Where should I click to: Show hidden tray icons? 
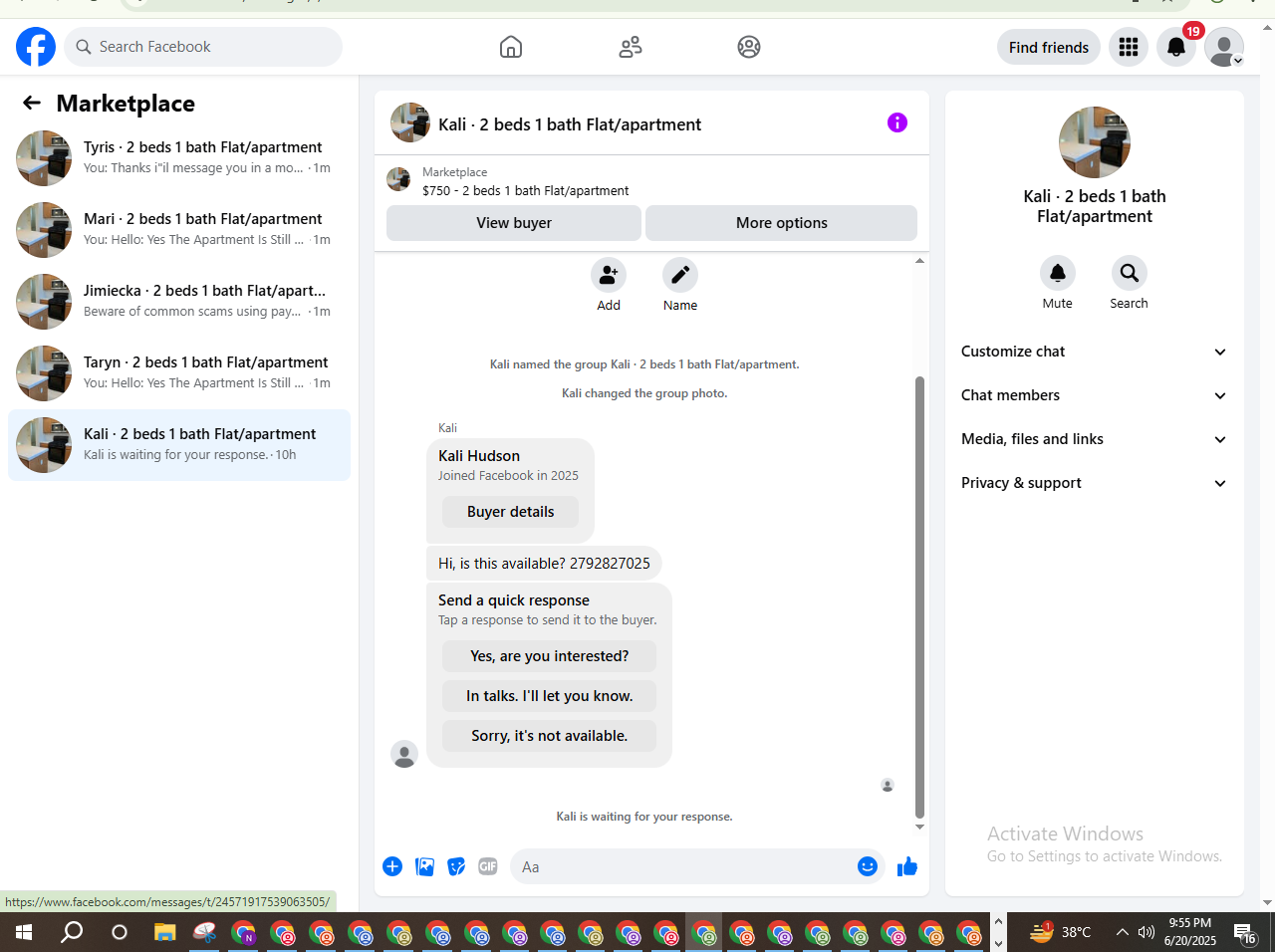coord(1123,933)
